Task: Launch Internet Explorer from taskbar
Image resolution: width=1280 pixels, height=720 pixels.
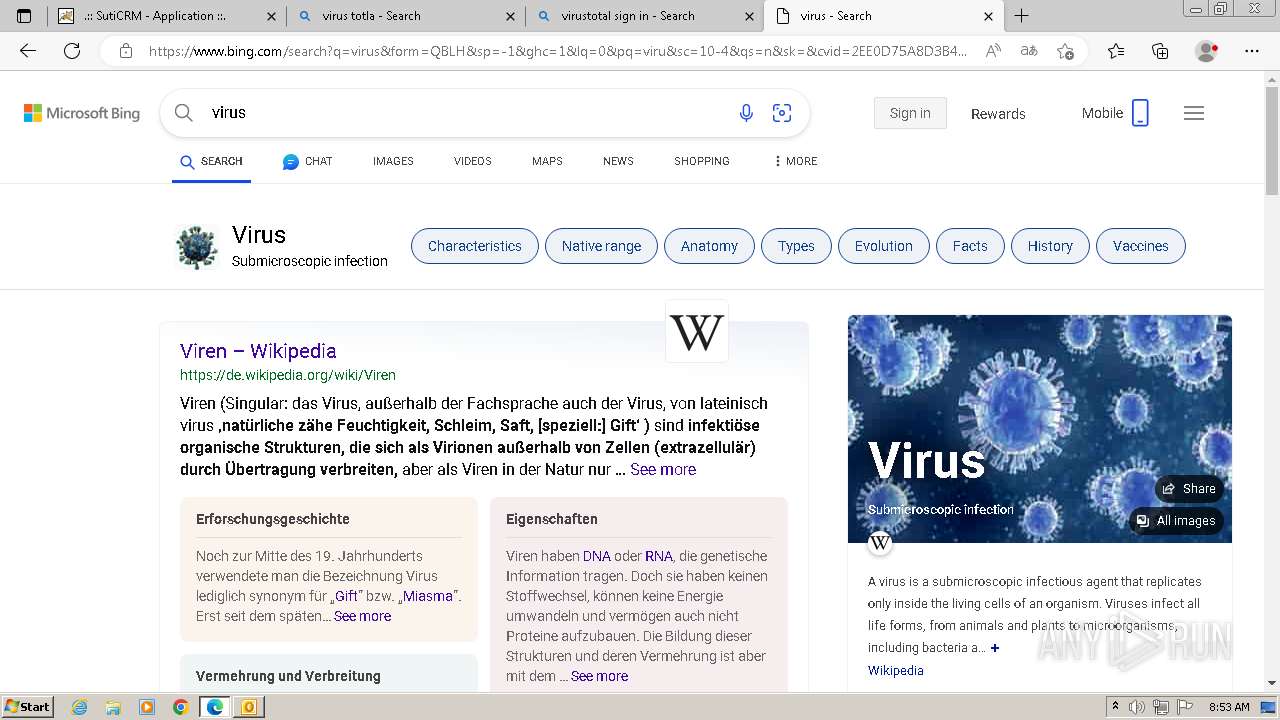Action: pyautogui.click(x=79, y=707)
